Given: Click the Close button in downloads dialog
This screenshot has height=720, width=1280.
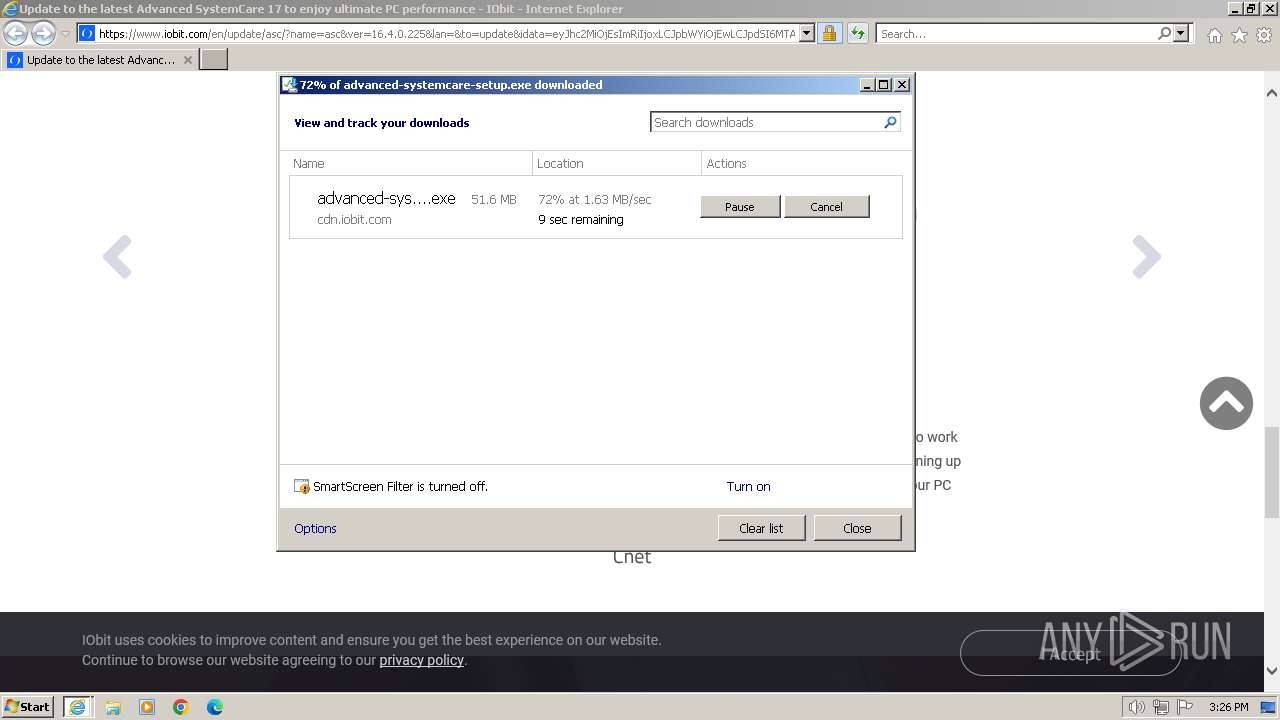Looking at the screenshot, I should point(857,528).
